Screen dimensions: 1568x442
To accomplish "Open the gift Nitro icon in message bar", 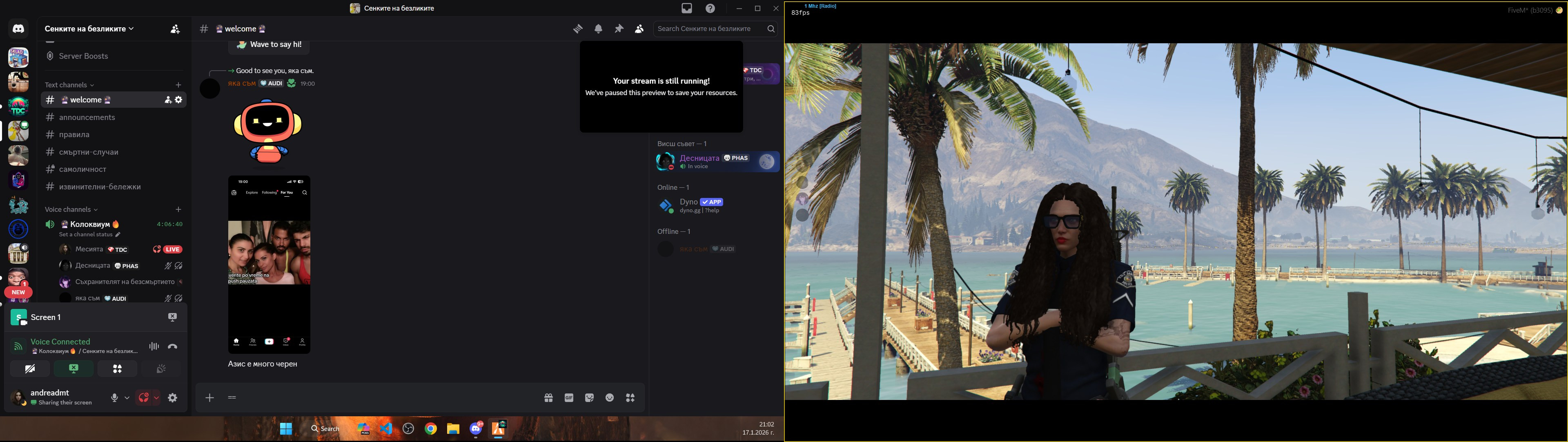I will click(x=548, y=398).
